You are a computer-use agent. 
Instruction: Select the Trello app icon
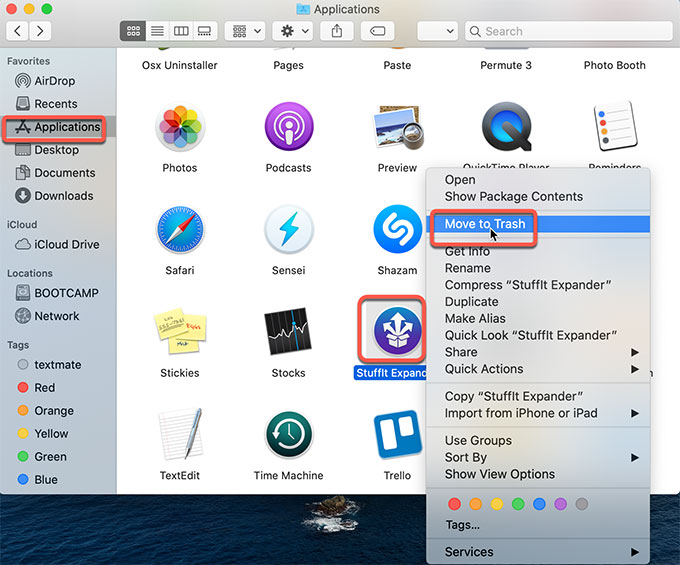coord(398,434)
